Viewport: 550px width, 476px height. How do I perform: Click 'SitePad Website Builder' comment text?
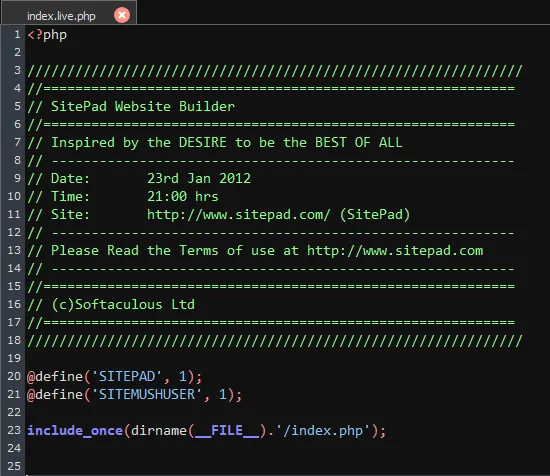pyautogui.click(x=143, y=106)
